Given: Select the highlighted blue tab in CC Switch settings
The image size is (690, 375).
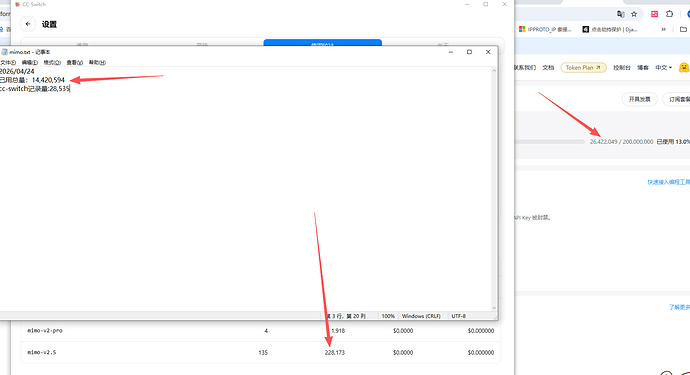Looking at the screenshot, I should click(323, 43).
